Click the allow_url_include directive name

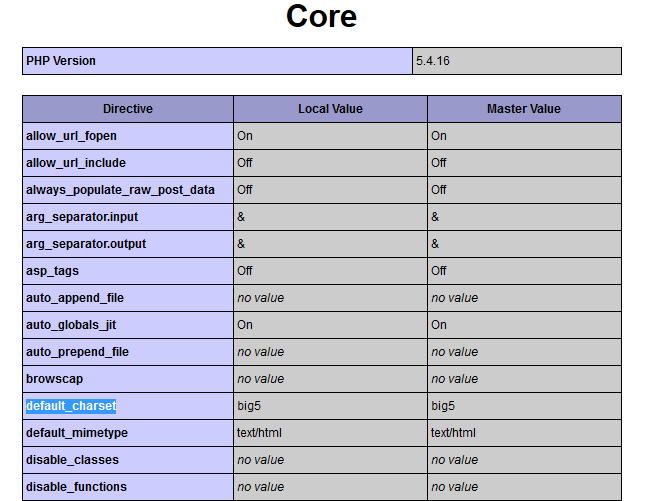(x=76, y=163)
